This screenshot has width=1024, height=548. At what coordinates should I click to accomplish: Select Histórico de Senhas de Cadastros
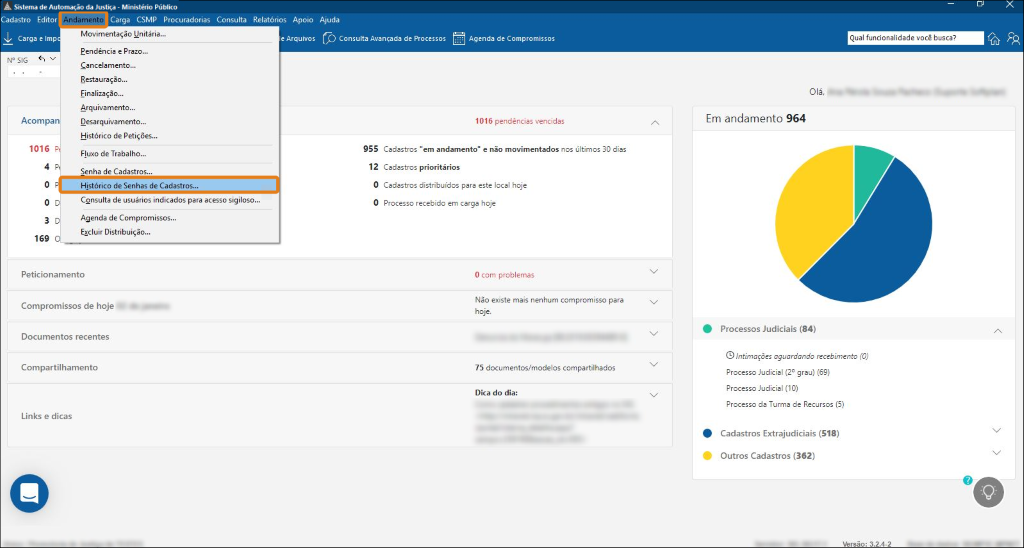click(170, 185)
